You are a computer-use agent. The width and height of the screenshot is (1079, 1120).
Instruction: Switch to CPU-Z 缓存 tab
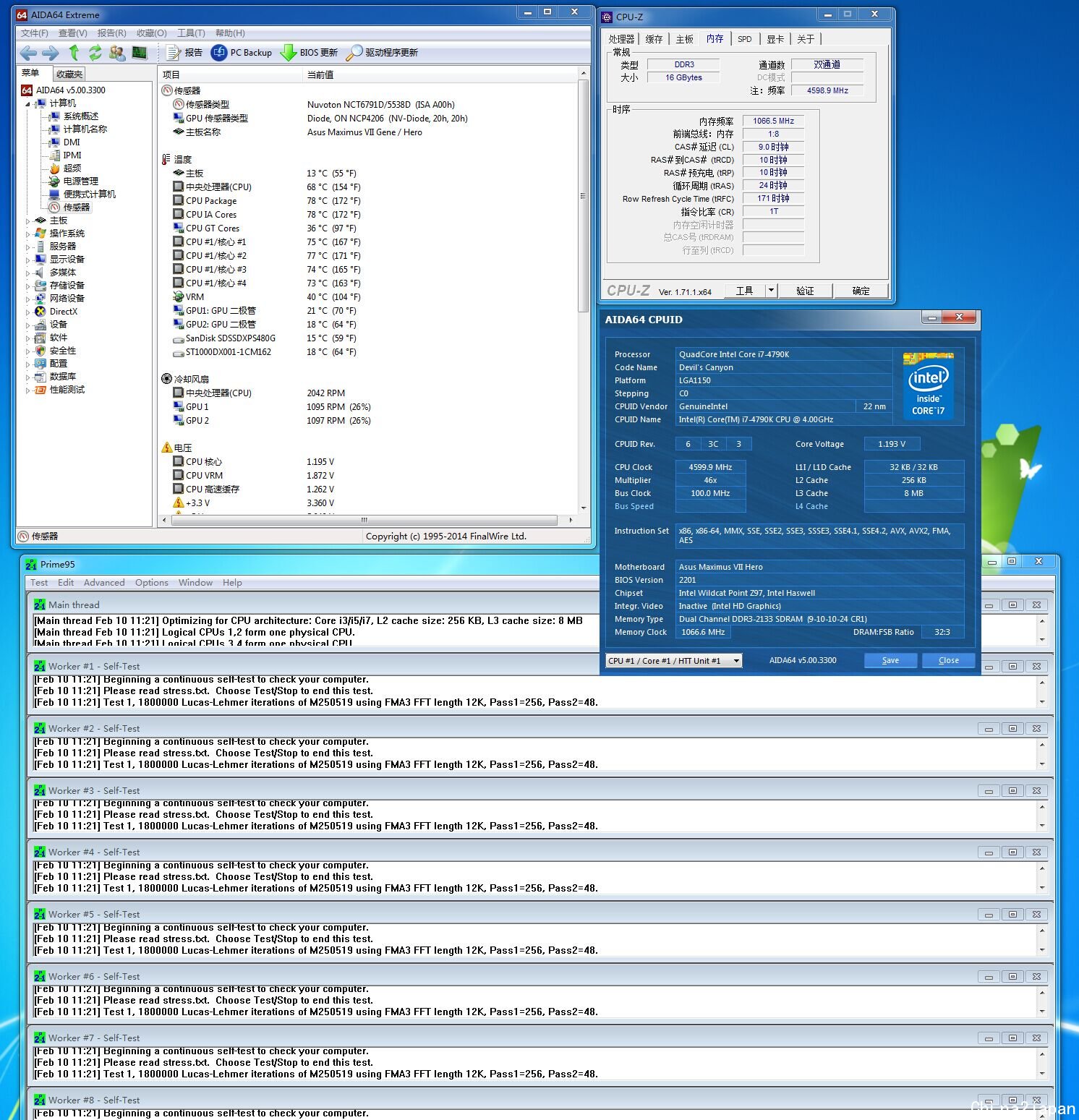654,39
